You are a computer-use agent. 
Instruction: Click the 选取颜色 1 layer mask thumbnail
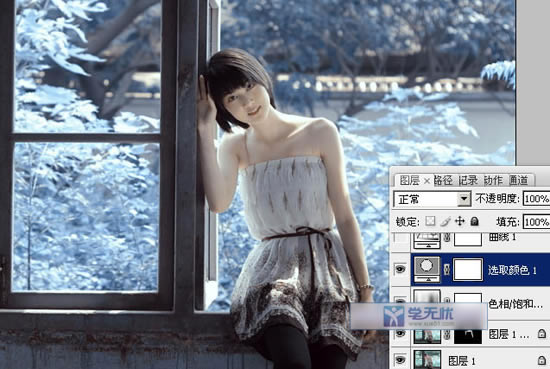coord(468,269)
